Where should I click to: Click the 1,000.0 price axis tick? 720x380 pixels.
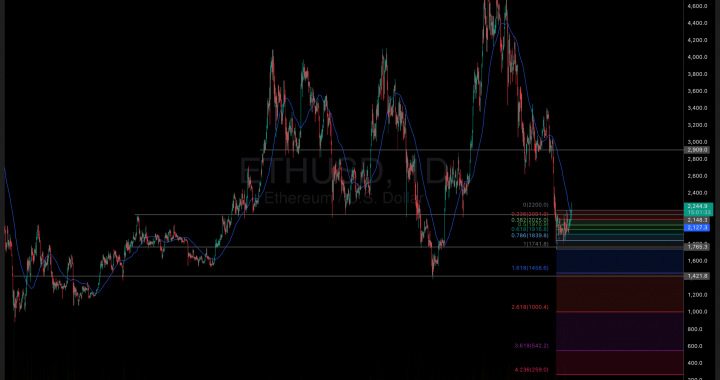[697, 312]
